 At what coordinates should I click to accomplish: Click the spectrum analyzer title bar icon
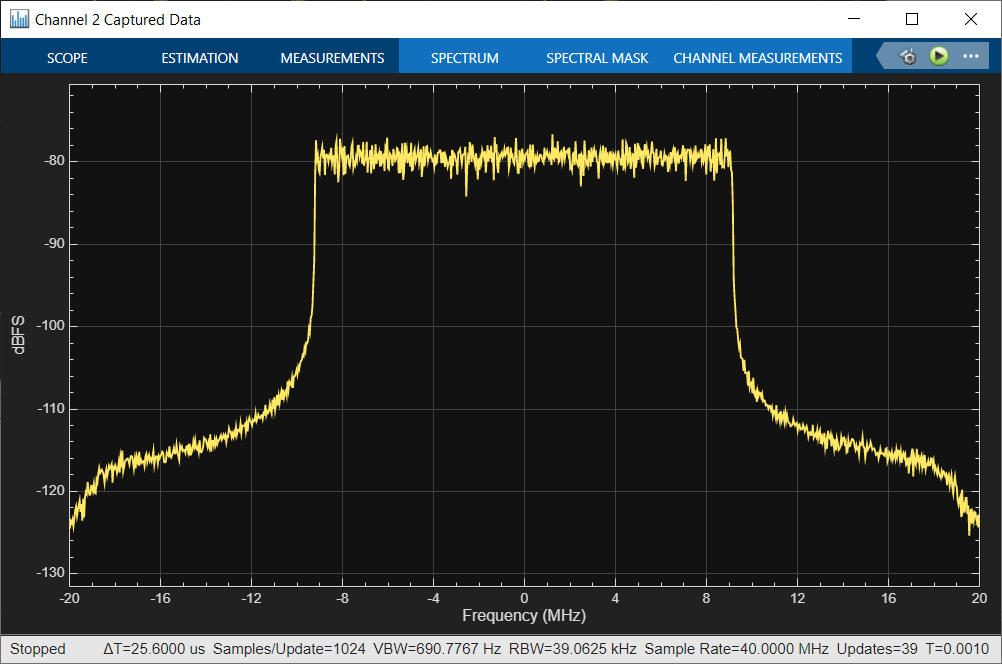tap(19, 19)
